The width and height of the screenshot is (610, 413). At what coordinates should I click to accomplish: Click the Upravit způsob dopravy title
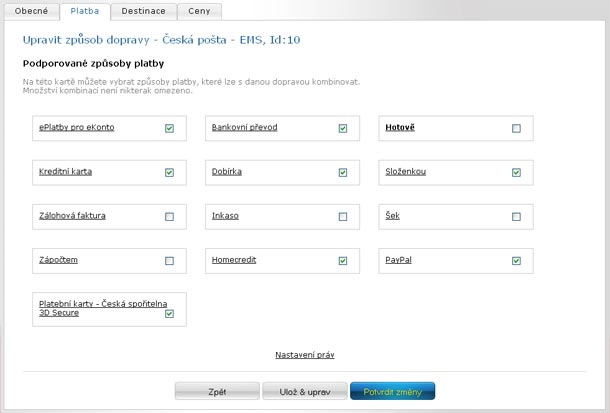[x=161, y=40]
